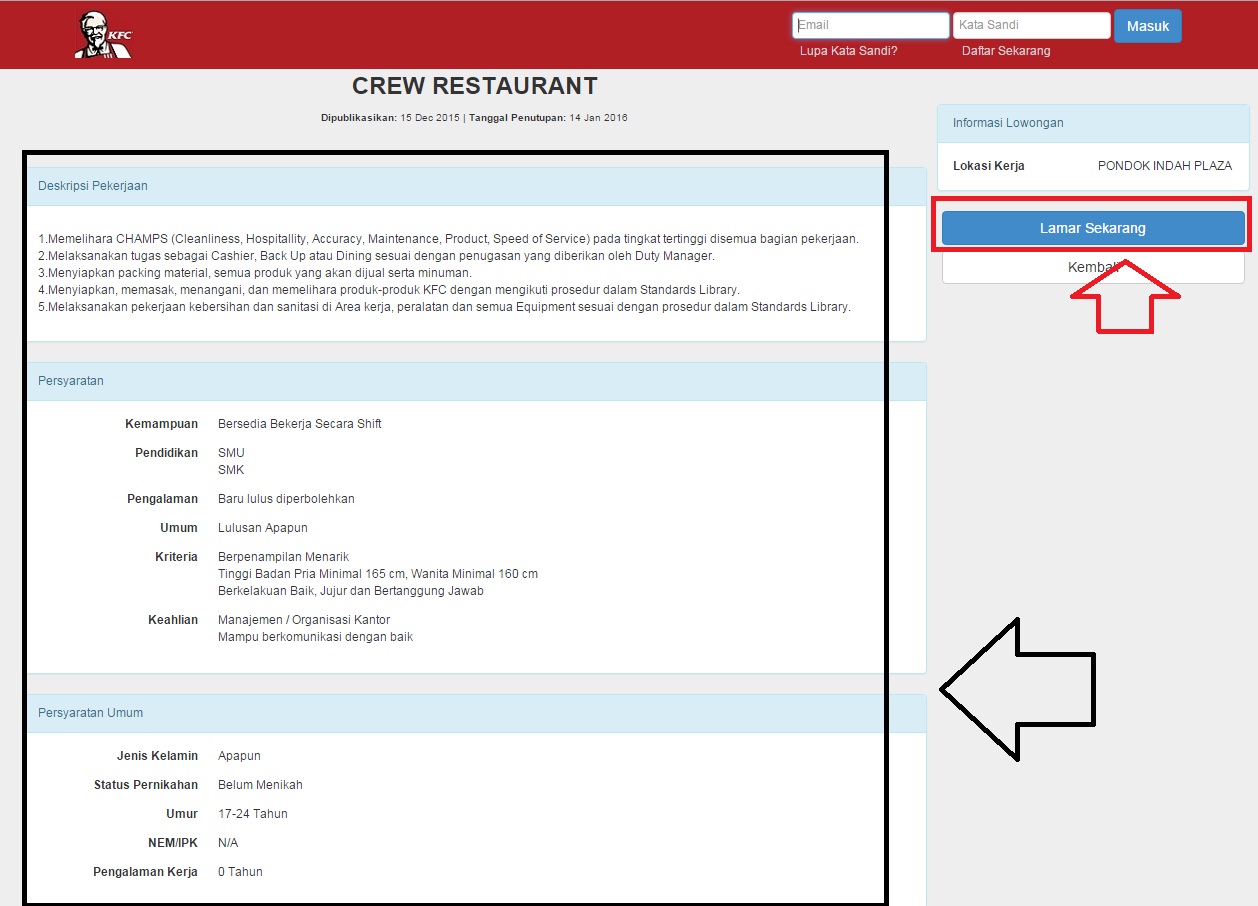Viewport: 1258px width, 906px height.
Task: Open the Daftar Sekarang registration link
Action: coord(1006,50)
